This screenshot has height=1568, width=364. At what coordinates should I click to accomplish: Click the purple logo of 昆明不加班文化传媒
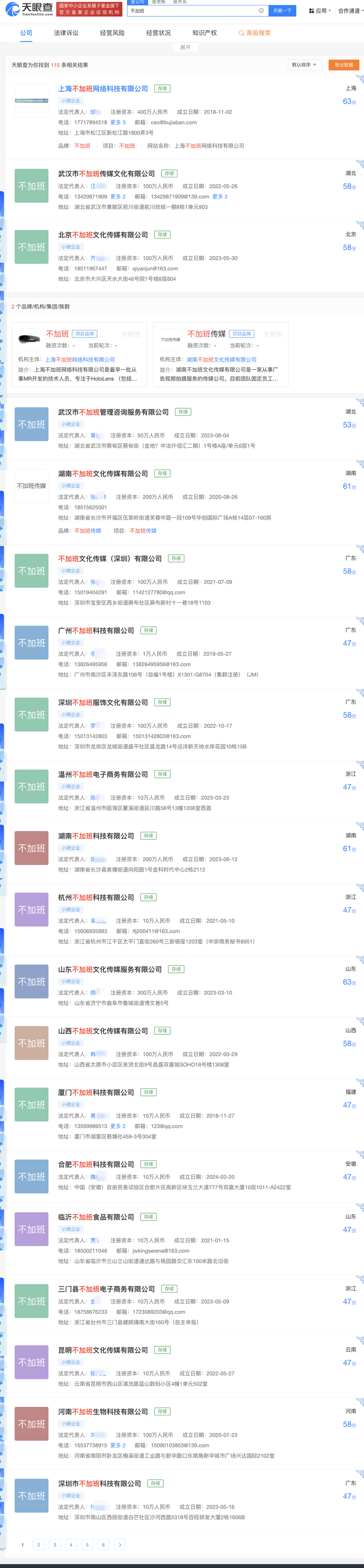click(31, 1362)
